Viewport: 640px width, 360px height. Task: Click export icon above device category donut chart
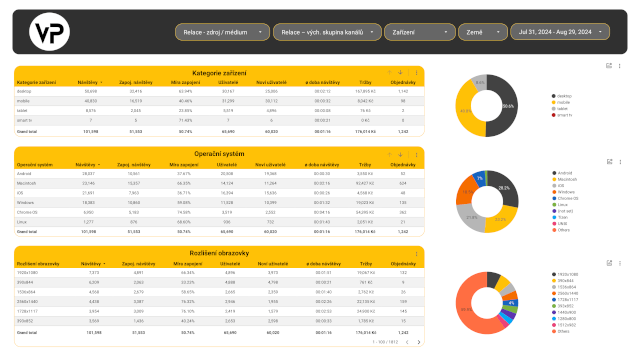coord(609,66)
